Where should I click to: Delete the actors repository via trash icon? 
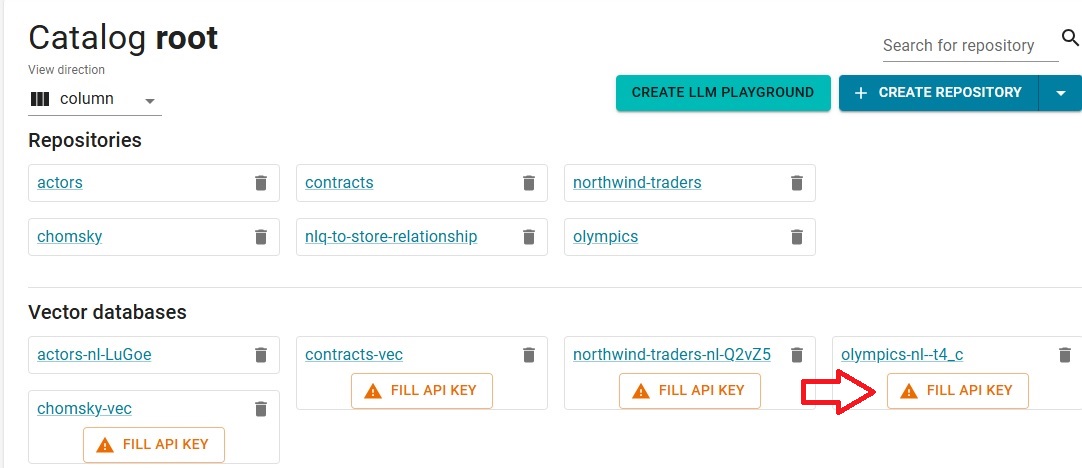(261, 183)
